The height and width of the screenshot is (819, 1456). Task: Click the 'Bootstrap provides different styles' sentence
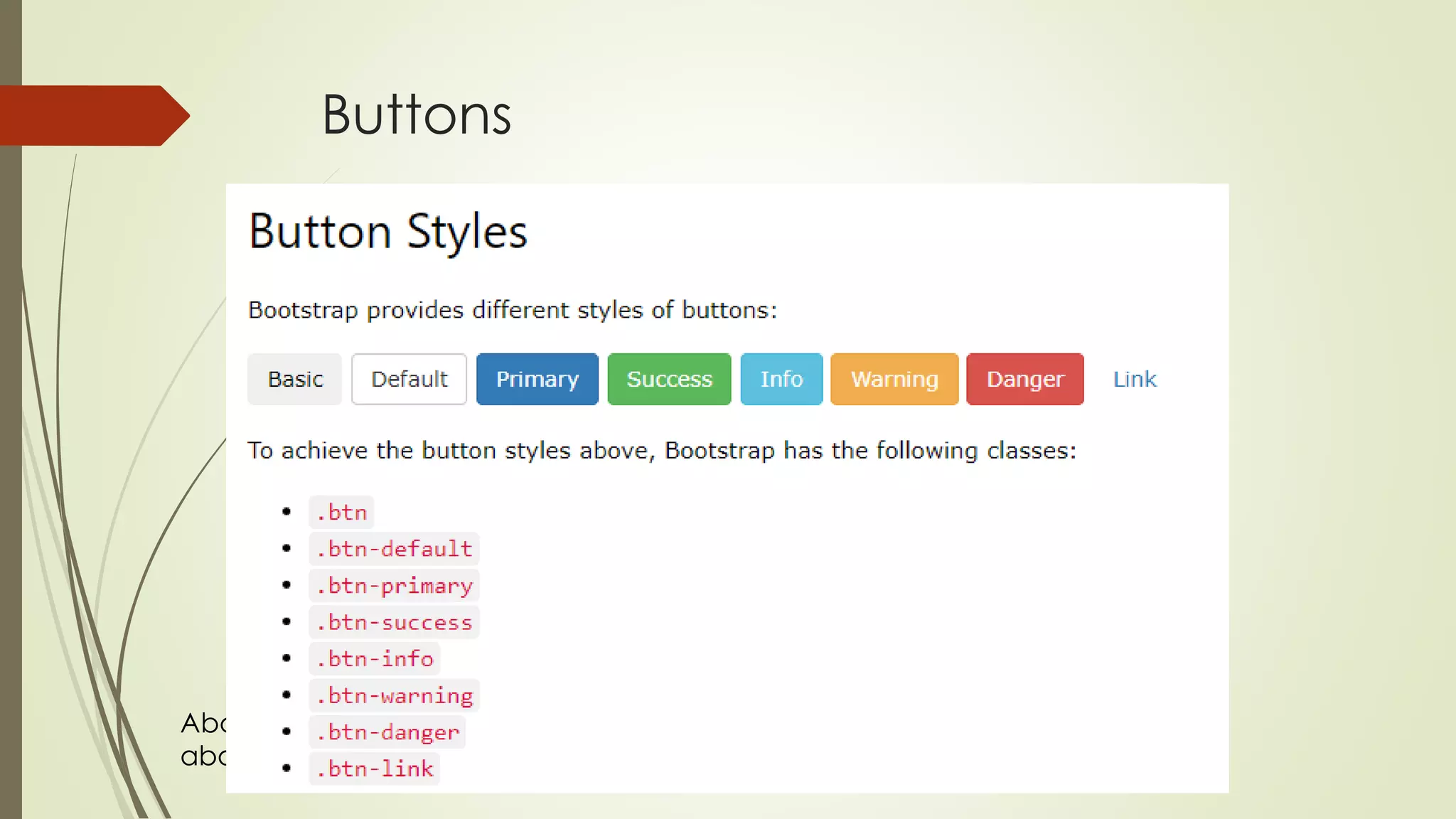coord(513,310)
